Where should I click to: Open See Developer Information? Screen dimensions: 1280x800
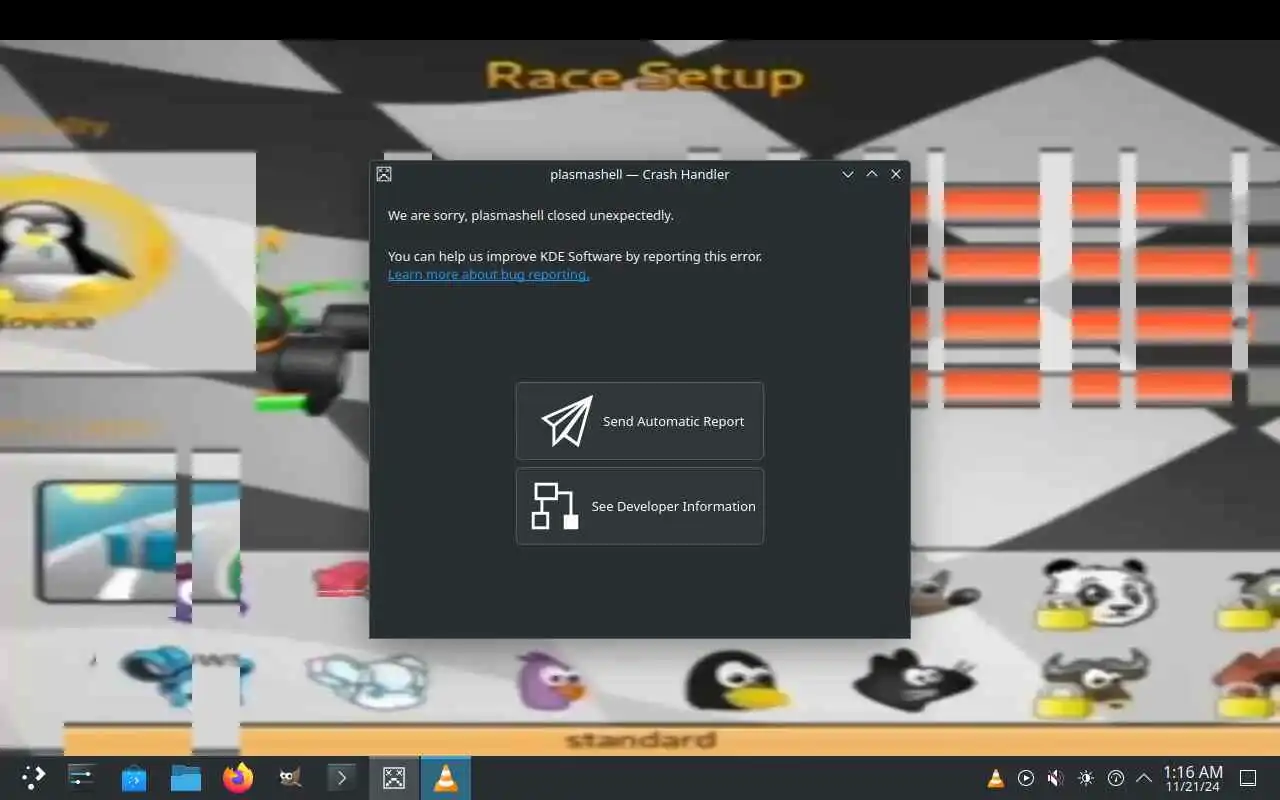coord(640,506)
